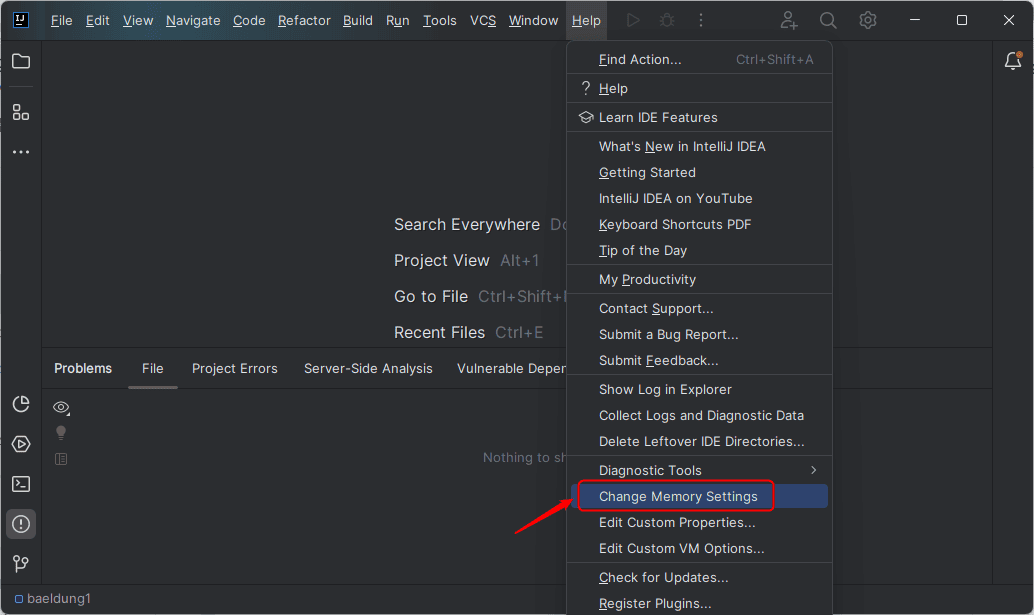Image resolution: width=1034 pixels, height=615 pixels.
Task: Switch to Server-Side Analysis tab
Action: click(x=368, y=368)
